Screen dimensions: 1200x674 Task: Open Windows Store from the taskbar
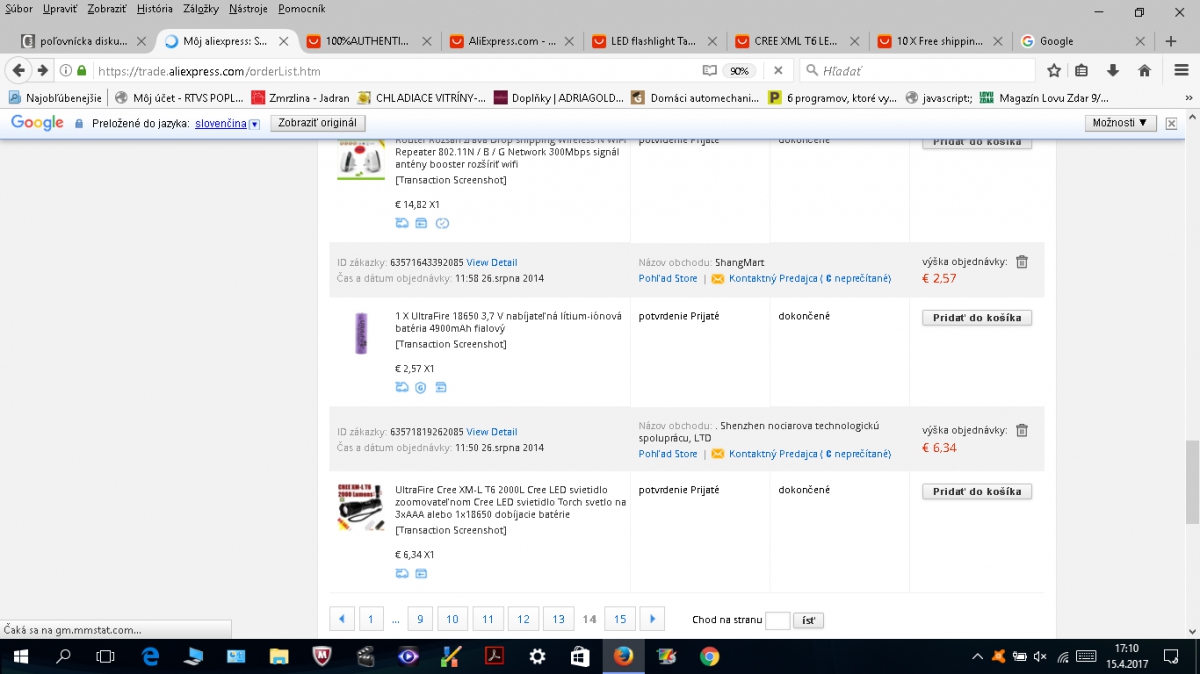(580, 657)
